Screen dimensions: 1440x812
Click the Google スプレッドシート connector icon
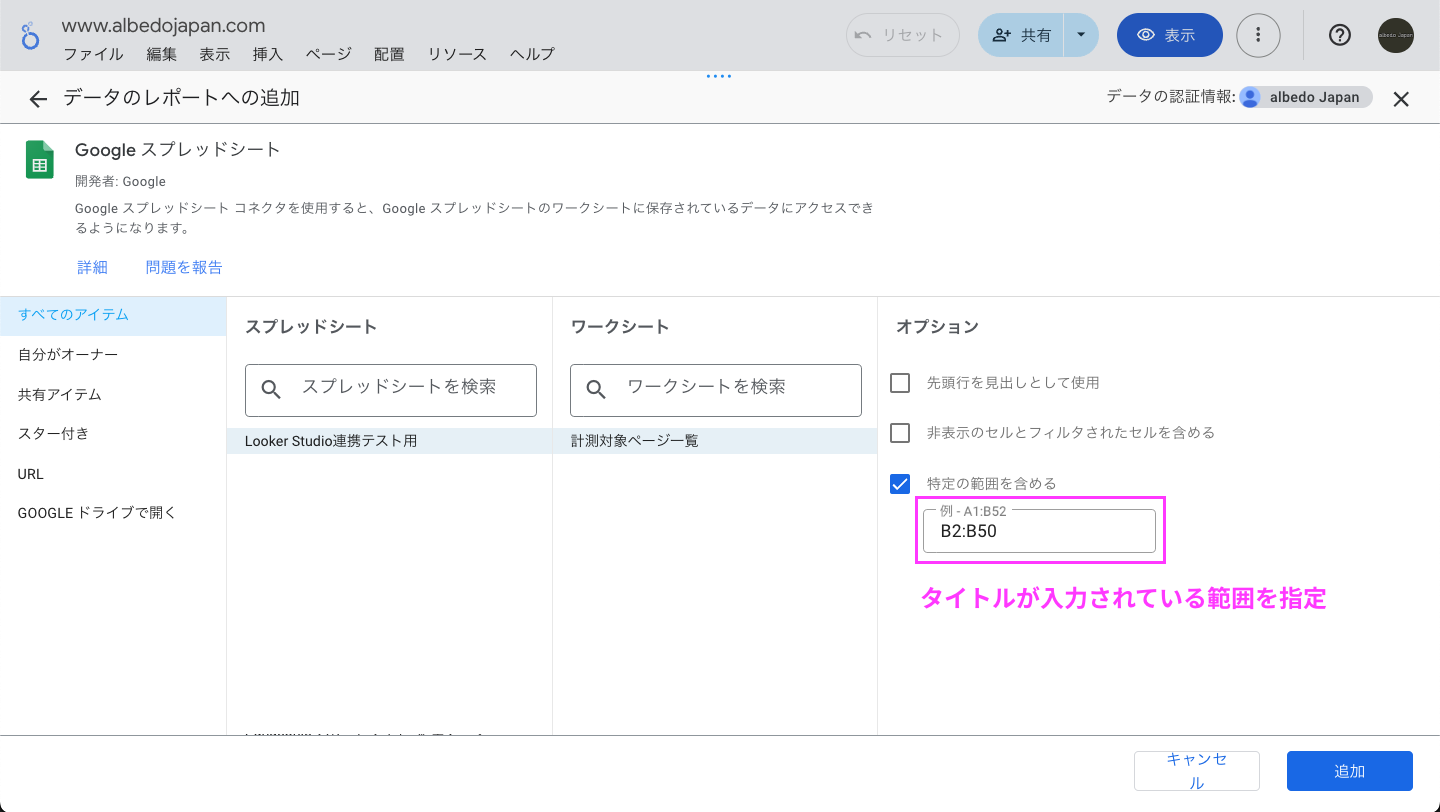[x=39, y=159]
